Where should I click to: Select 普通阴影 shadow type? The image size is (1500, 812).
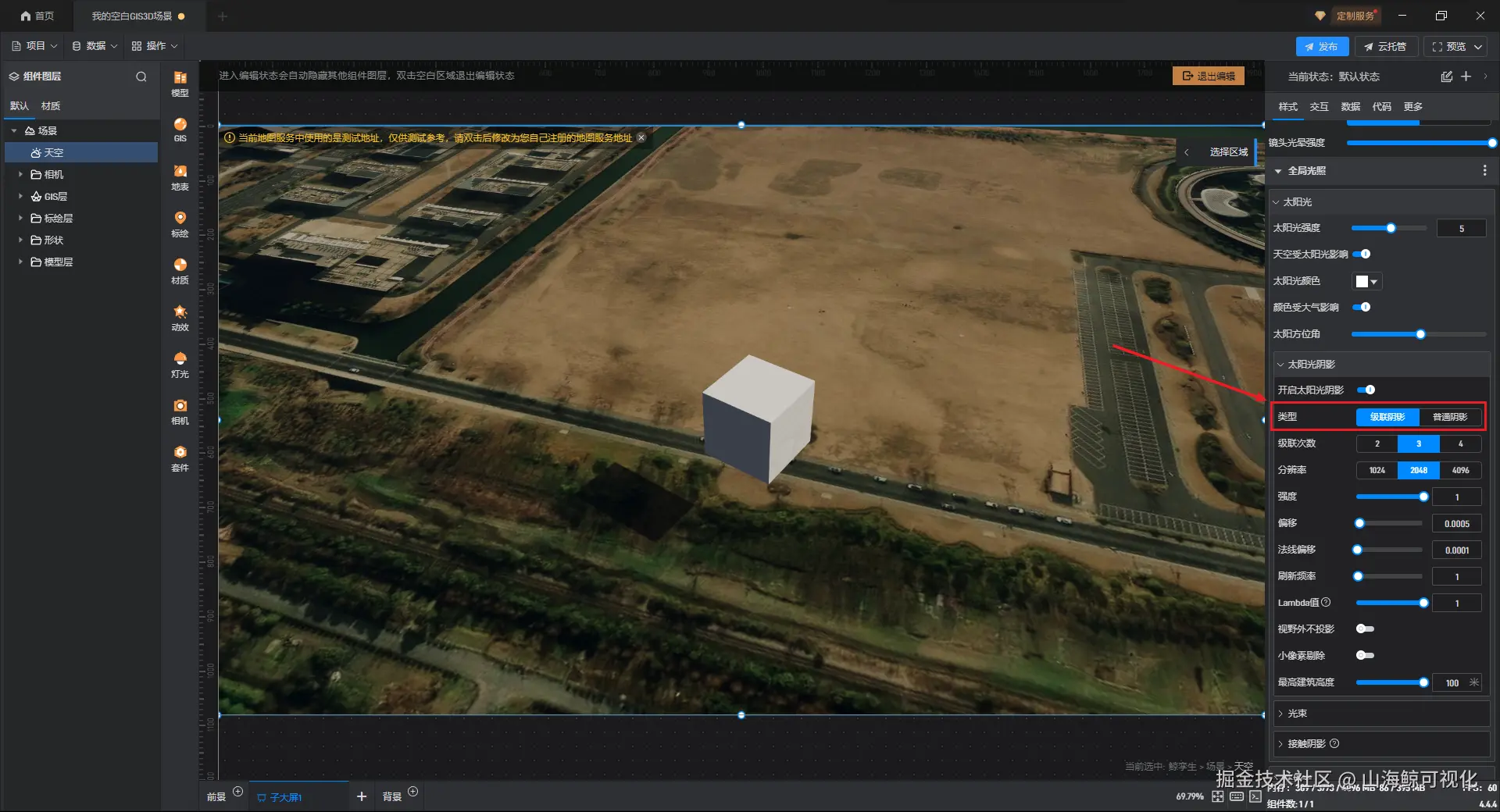coord(1450,417)
